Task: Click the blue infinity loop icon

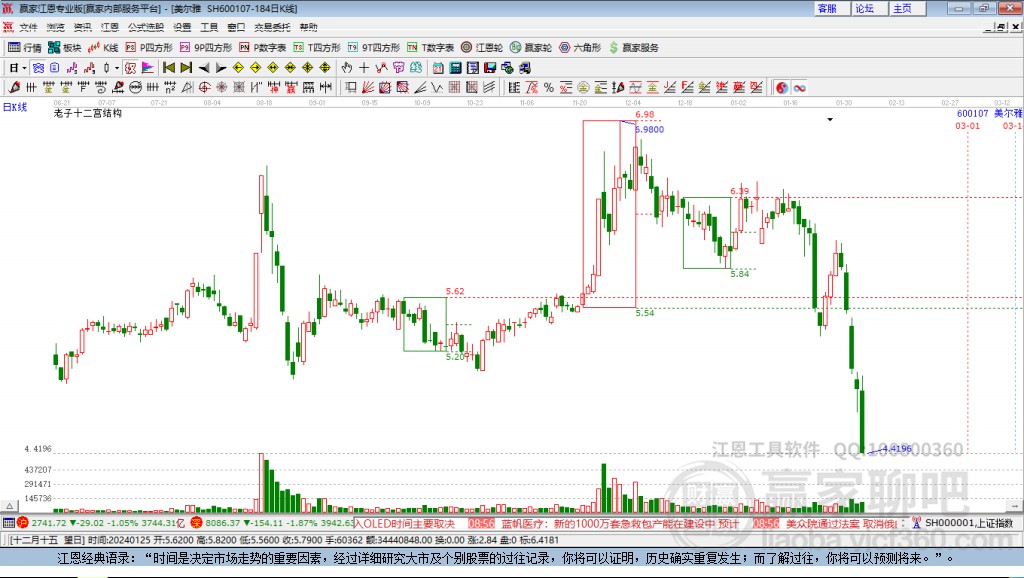Action: [799, 88]
